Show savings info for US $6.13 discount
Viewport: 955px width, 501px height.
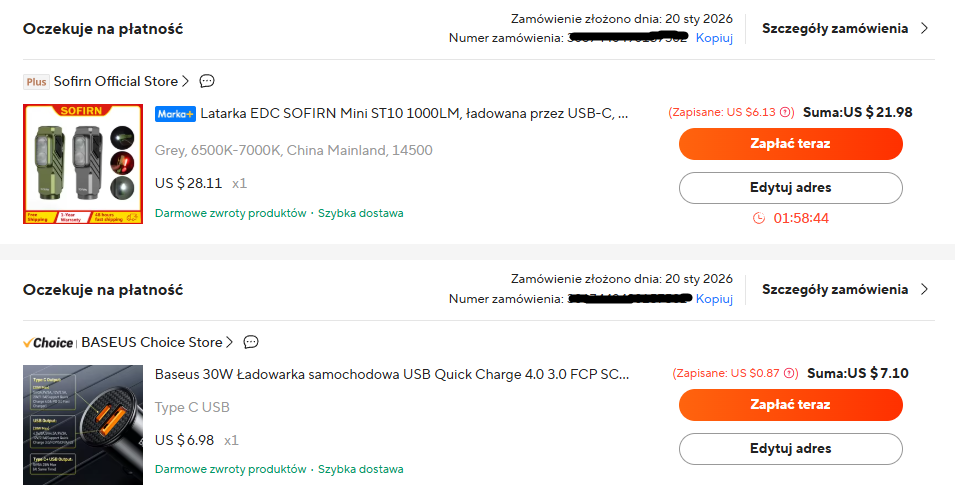pos(786,113)
